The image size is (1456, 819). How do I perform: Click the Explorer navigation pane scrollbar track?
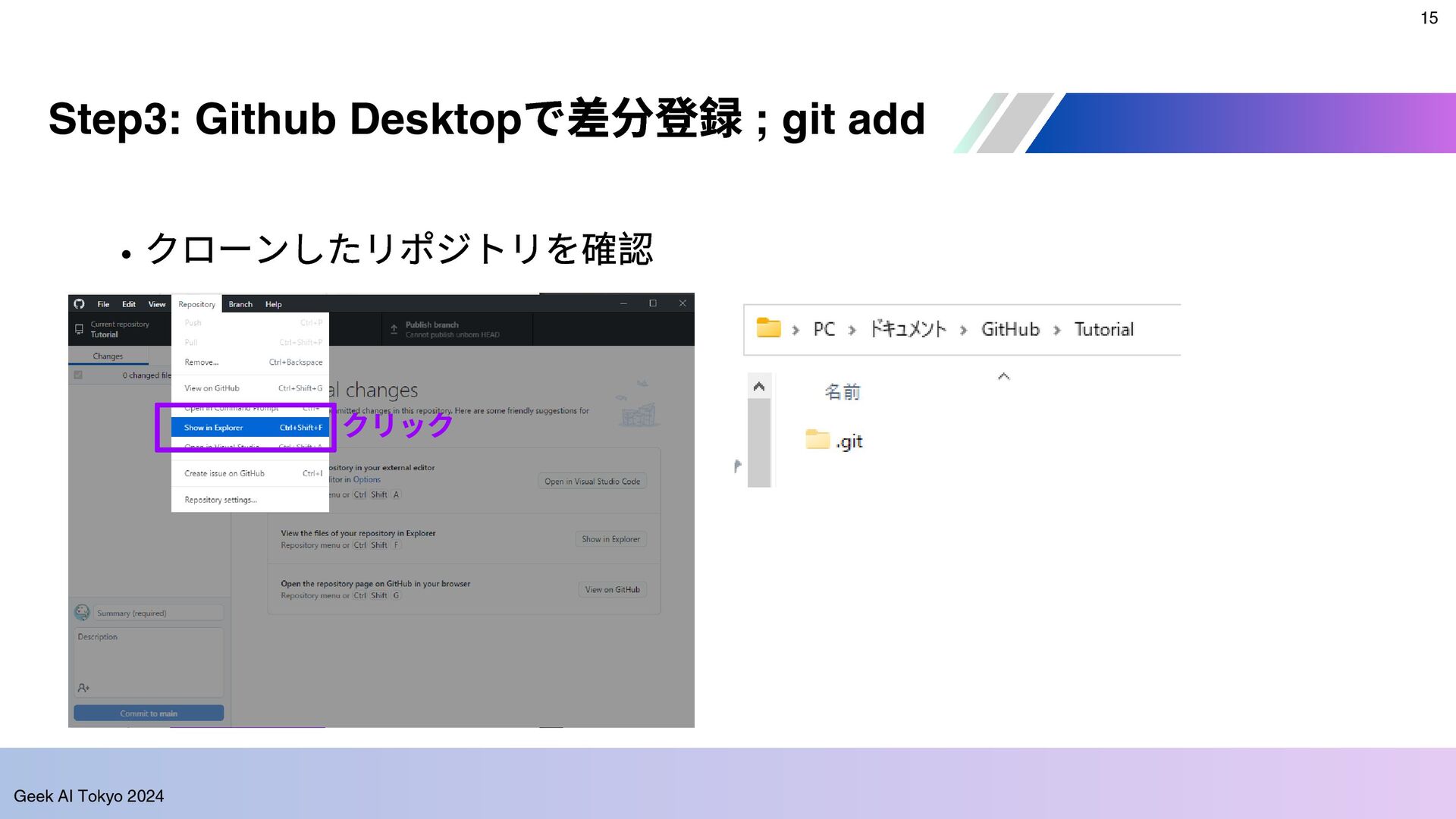tap(759, 443)
